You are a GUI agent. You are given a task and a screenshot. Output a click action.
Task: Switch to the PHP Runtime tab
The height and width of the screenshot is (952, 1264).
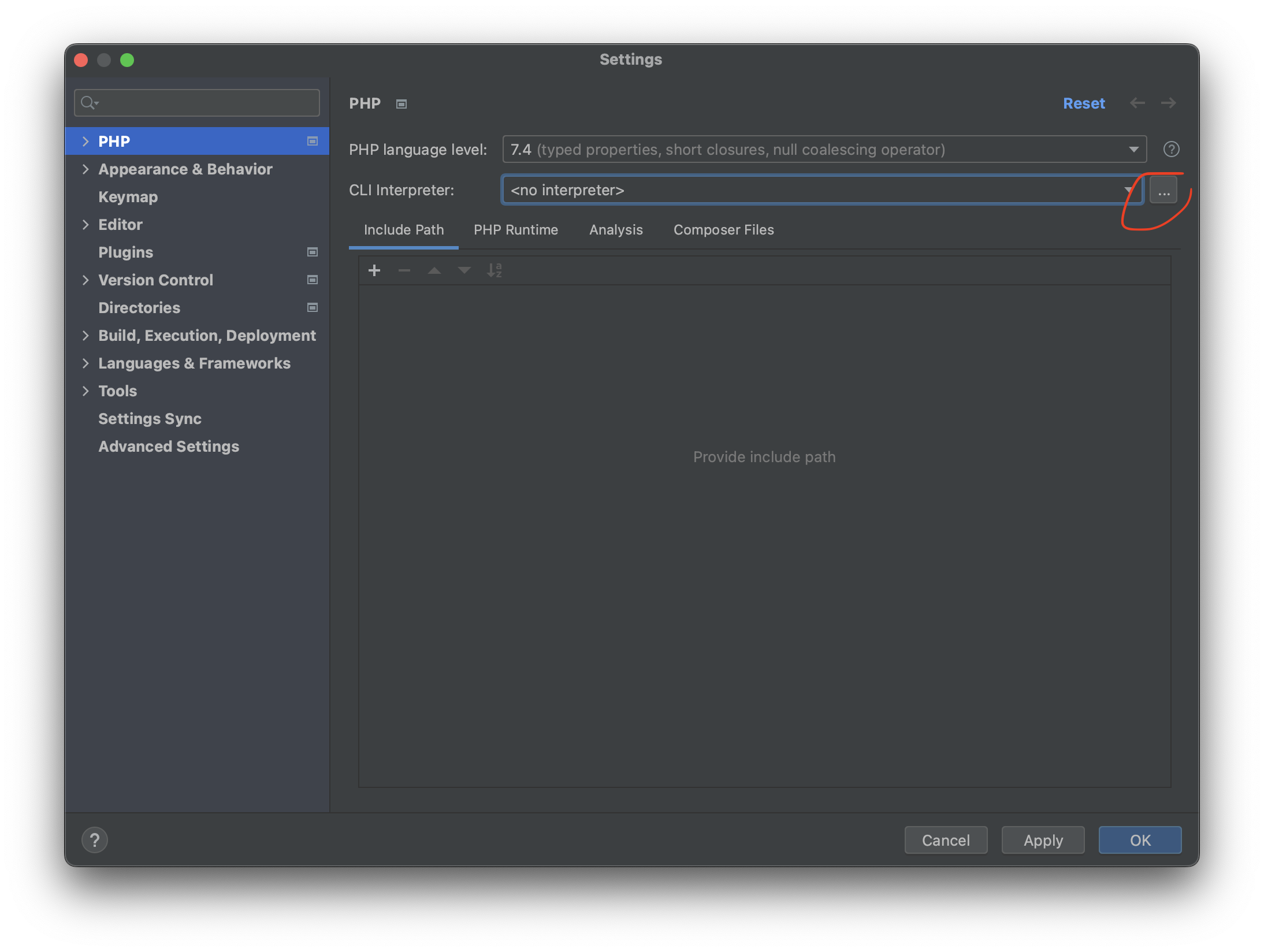tap(515, 230)
